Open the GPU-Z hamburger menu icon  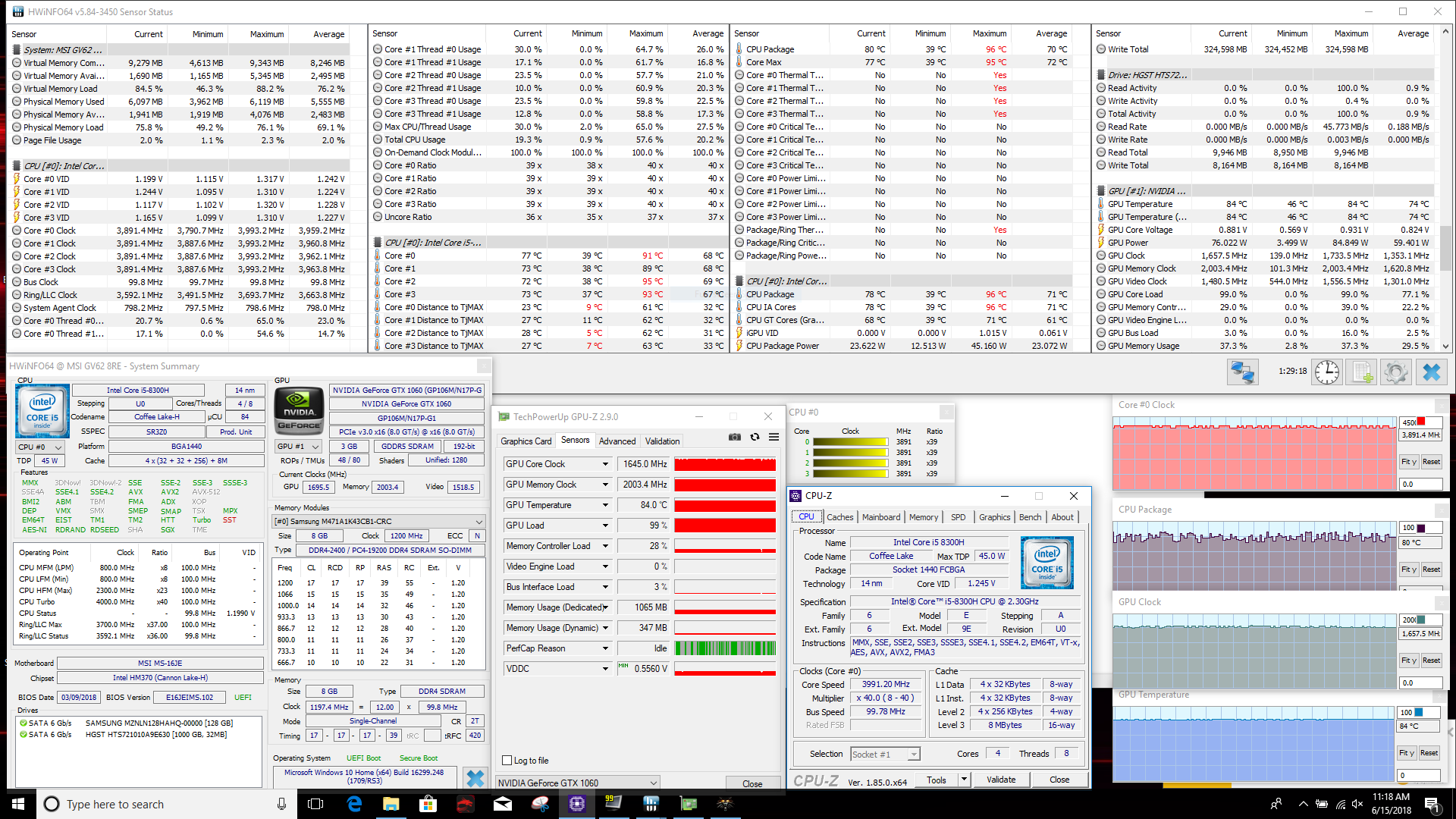pyautogui.click(x=773, y=437)
